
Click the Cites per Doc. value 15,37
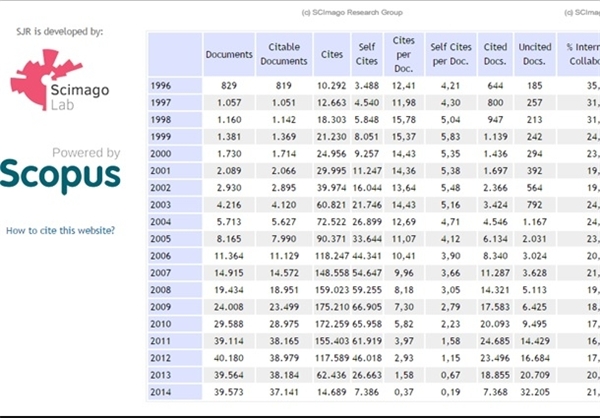click(x=404, y=137)
